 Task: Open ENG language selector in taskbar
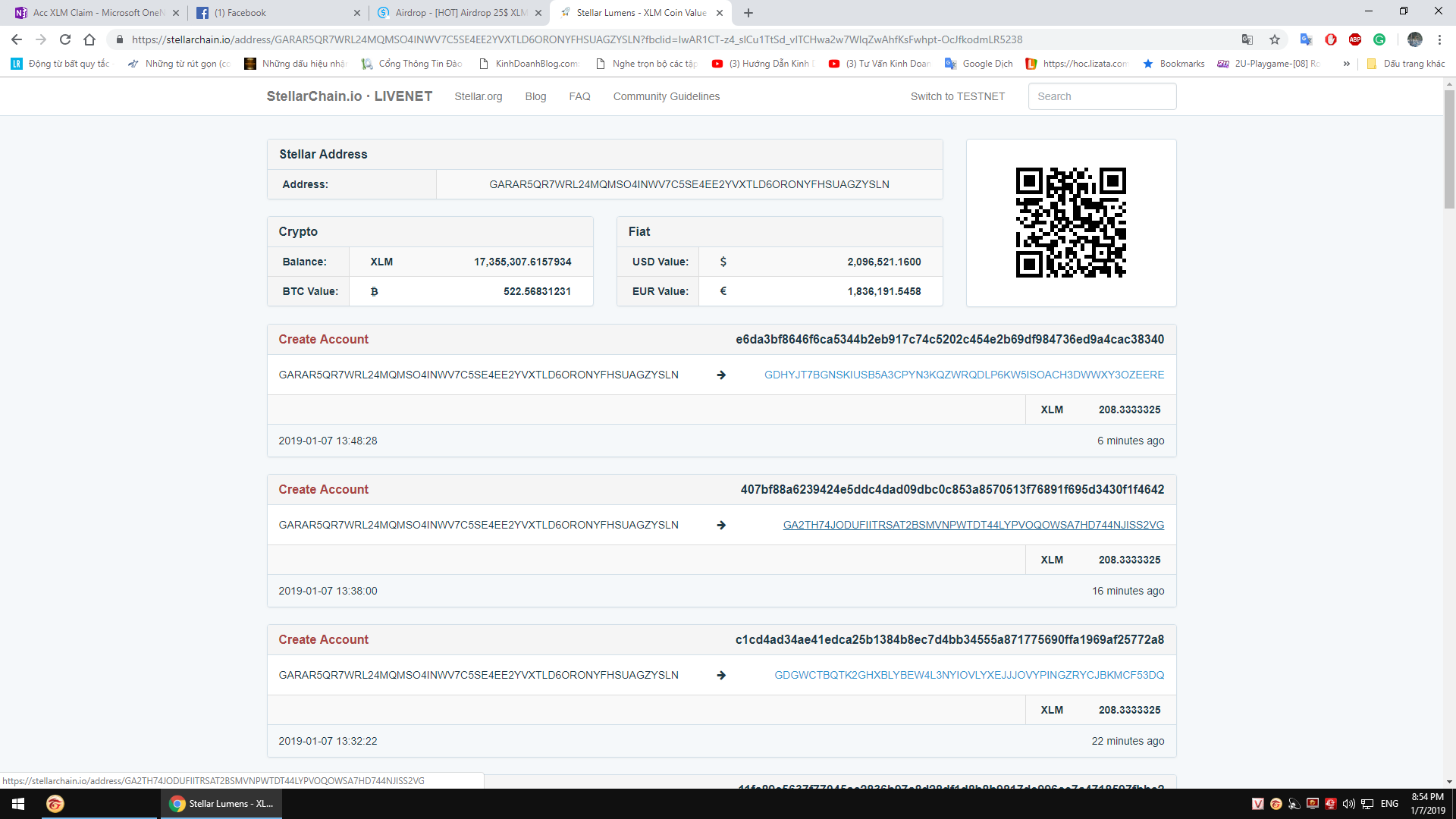(1389, 804)
